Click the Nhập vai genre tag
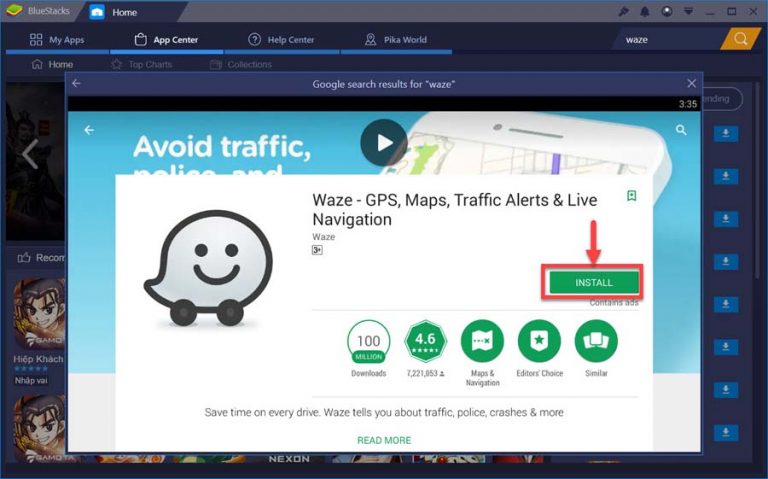The image size is (768, 479). pyautogui.click(x=31, y=380)
